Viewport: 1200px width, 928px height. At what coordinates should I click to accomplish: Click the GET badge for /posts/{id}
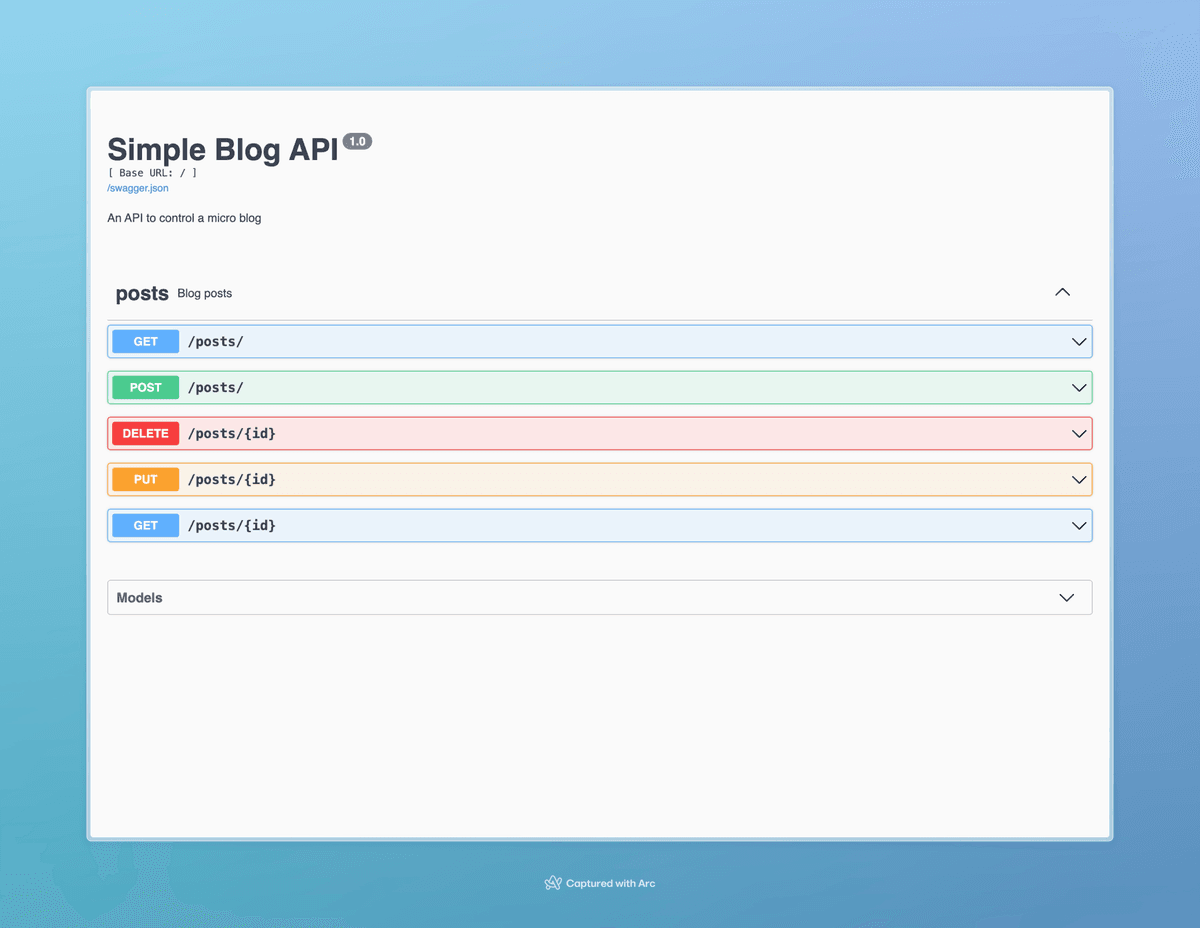[x=146, y=526]
